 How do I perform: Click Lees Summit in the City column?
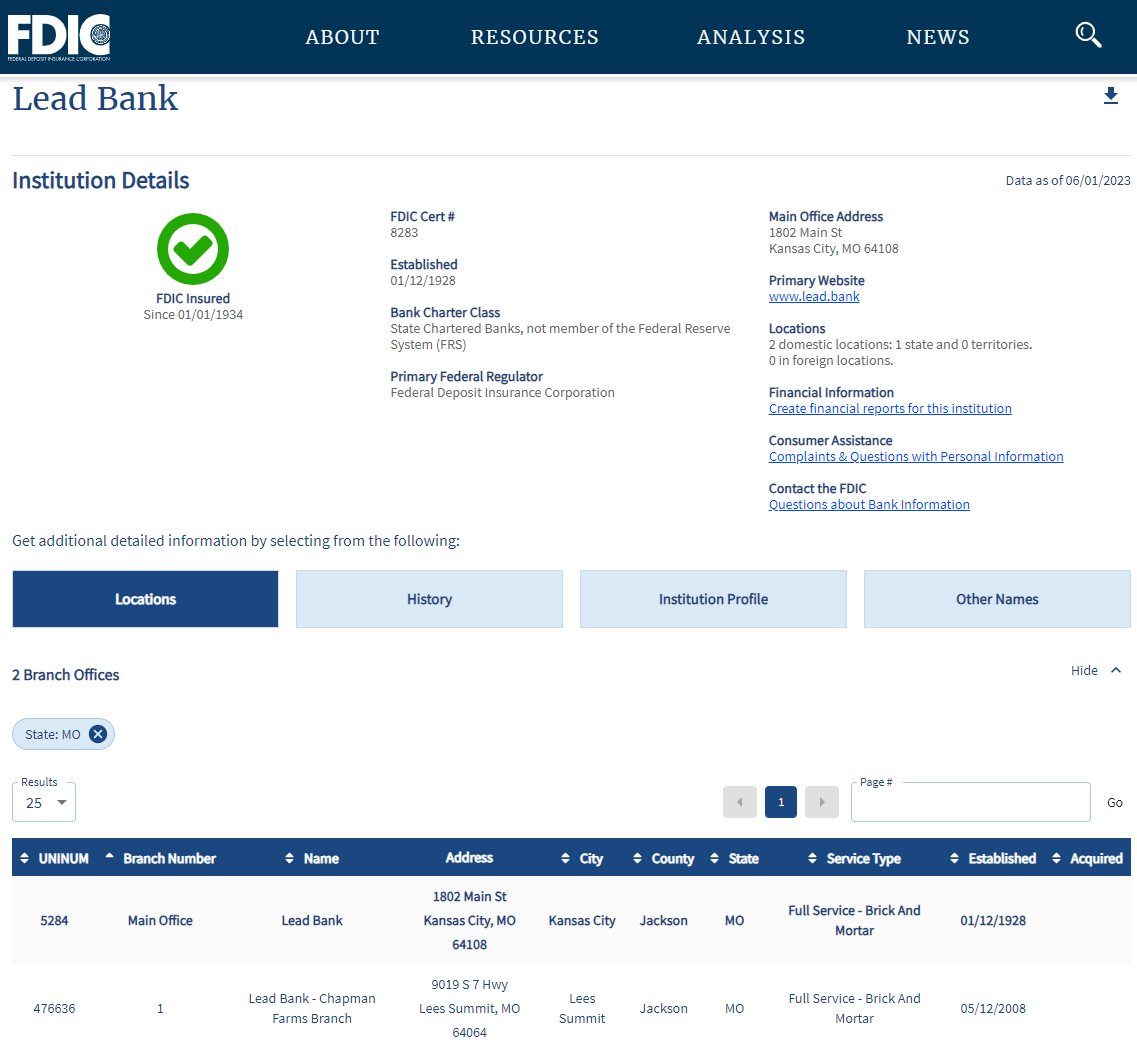click(582, 1008)
